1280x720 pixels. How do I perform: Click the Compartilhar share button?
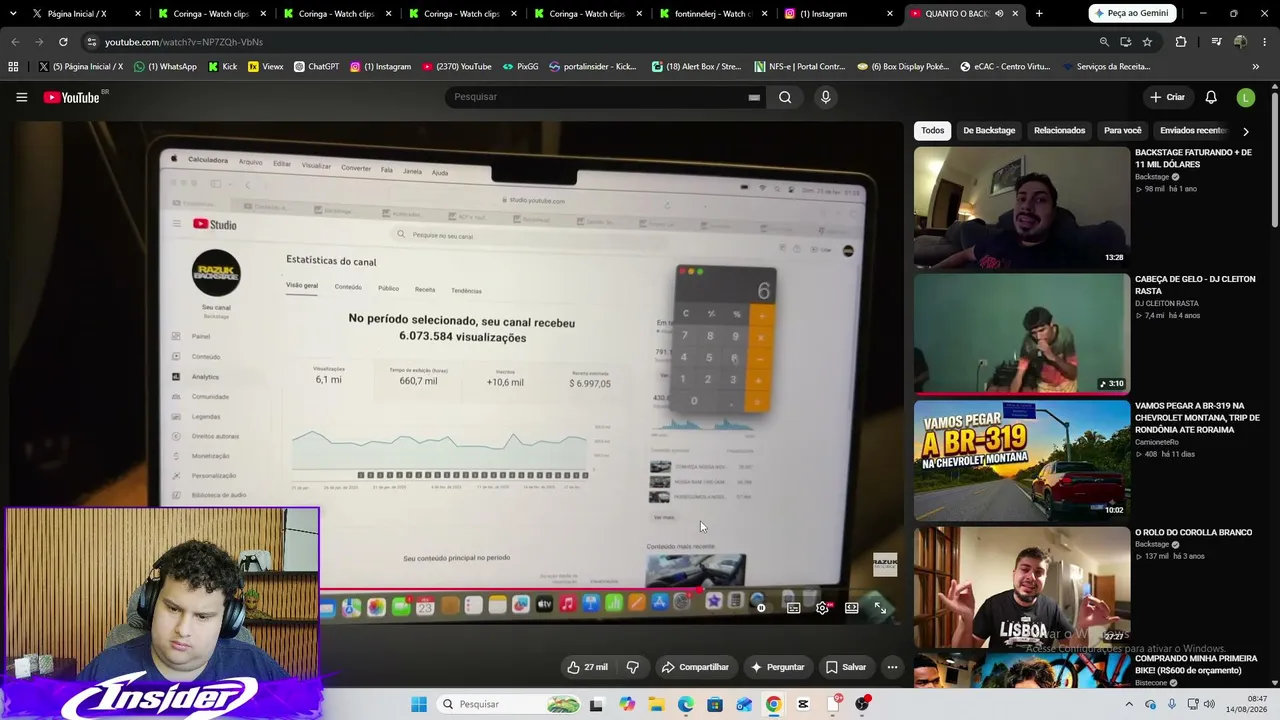tap(695, 667)
